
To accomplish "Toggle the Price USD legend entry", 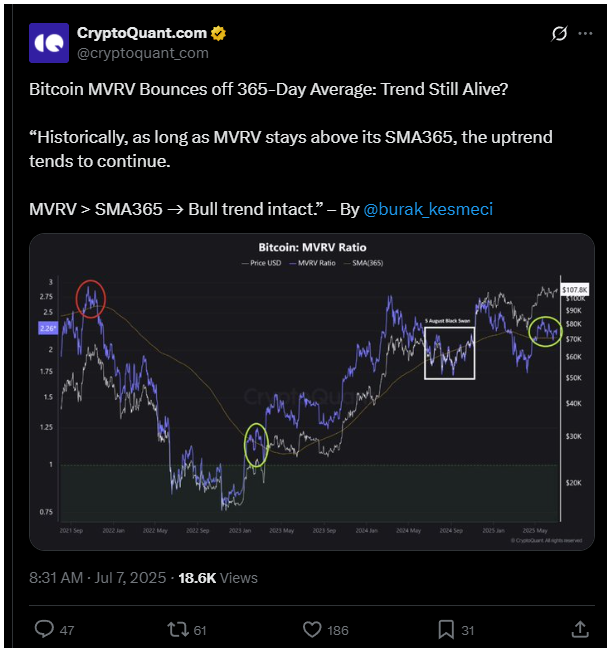I will coord(262,263).
